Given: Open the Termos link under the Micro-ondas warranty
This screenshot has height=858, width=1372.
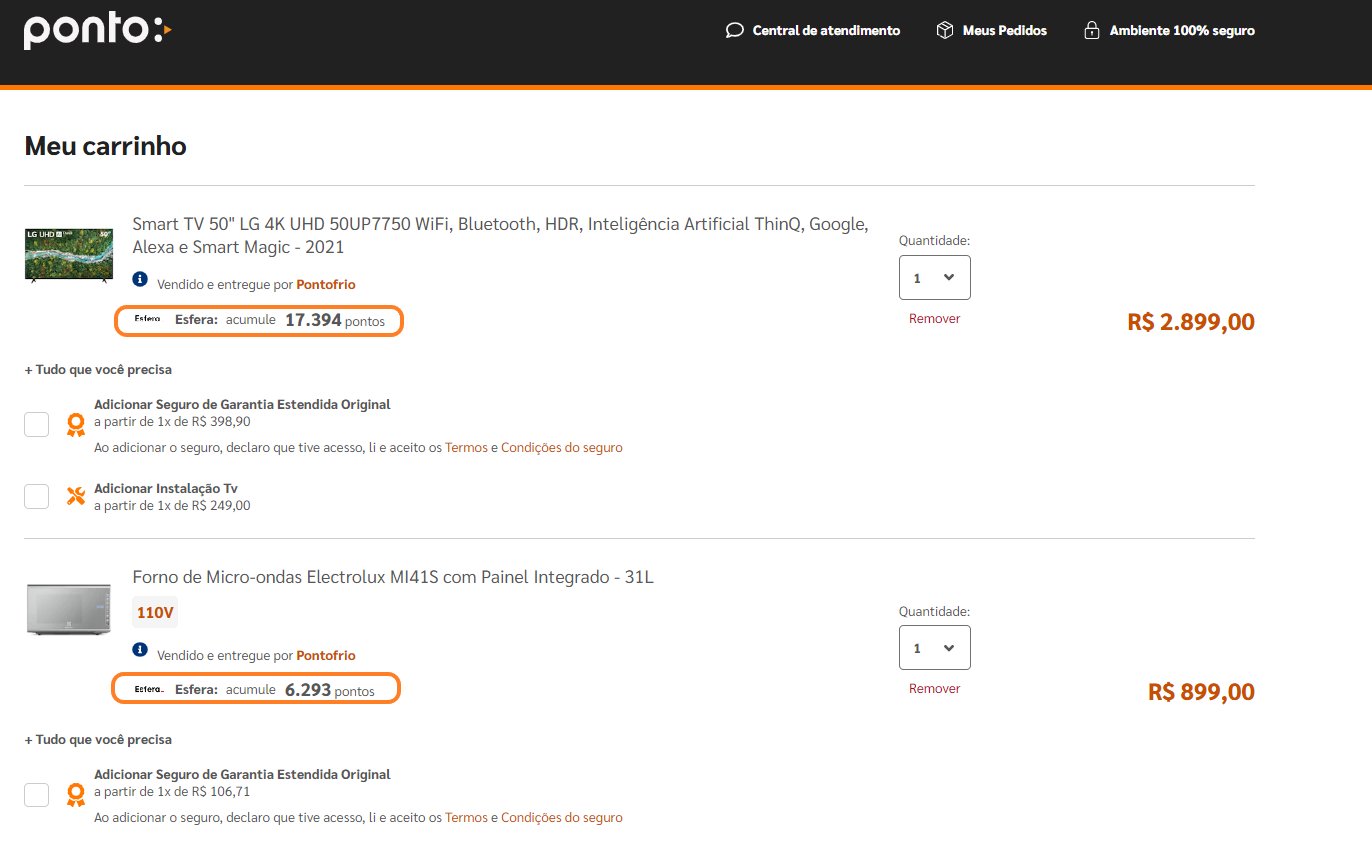Looking at the screenshot, I should click(x=466, y=818).
